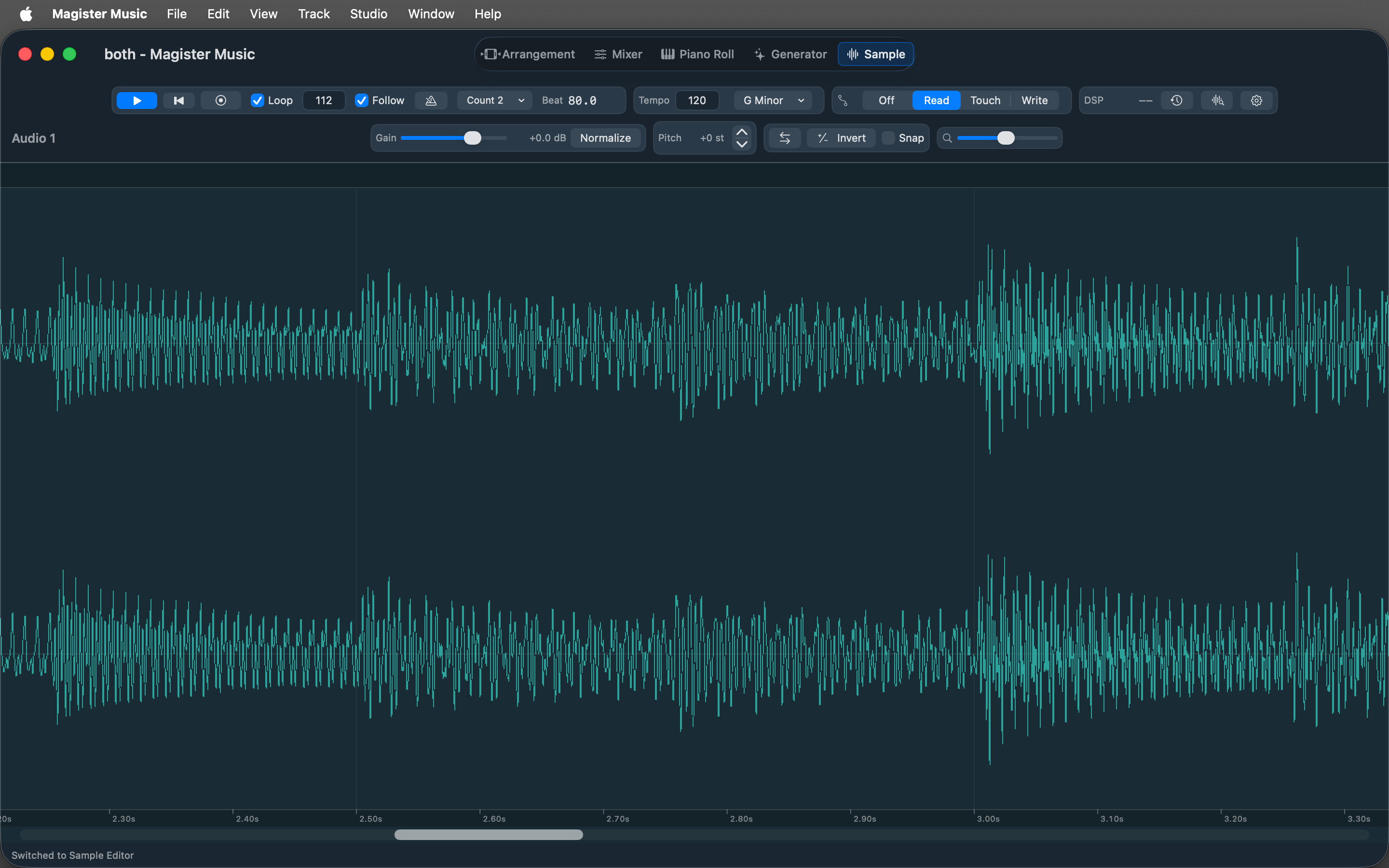The width and height of the screenshot is (1389, 868).
Task: Increase pitch with the up arrow
Action: tap(742, 132)
